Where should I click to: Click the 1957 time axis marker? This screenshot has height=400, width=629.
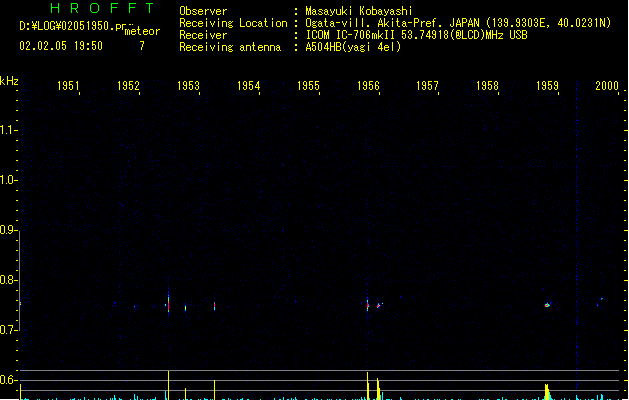[x=427, y=85]
